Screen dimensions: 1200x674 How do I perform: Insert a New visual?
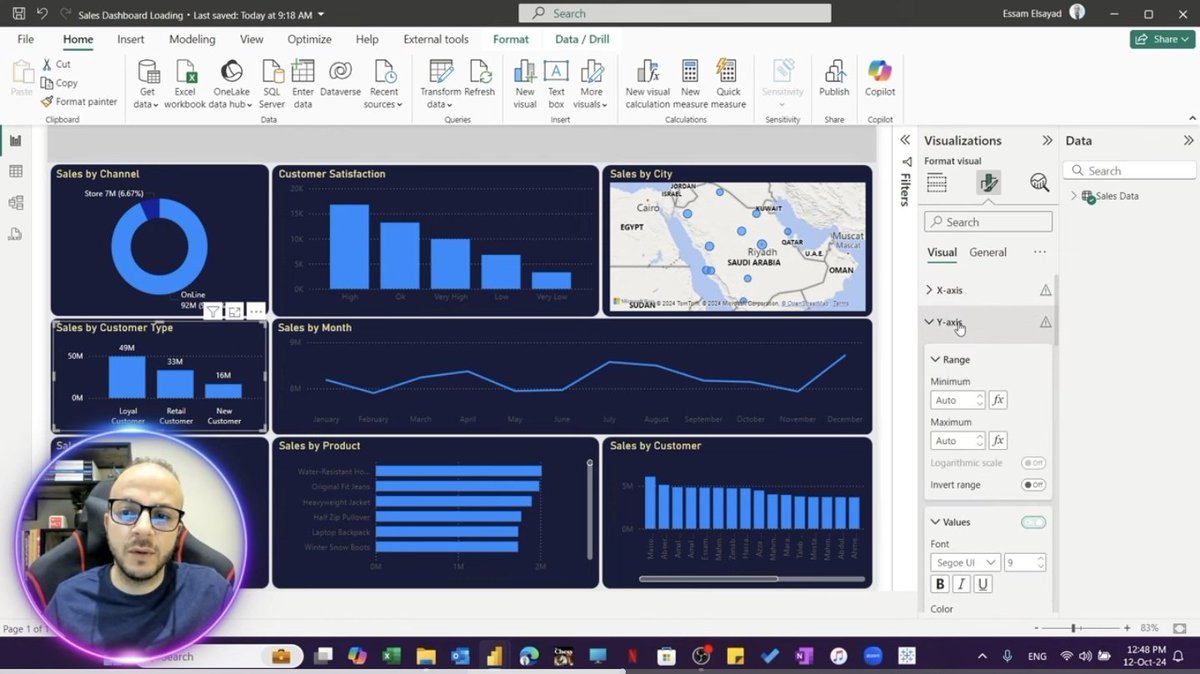click(525, 84)
